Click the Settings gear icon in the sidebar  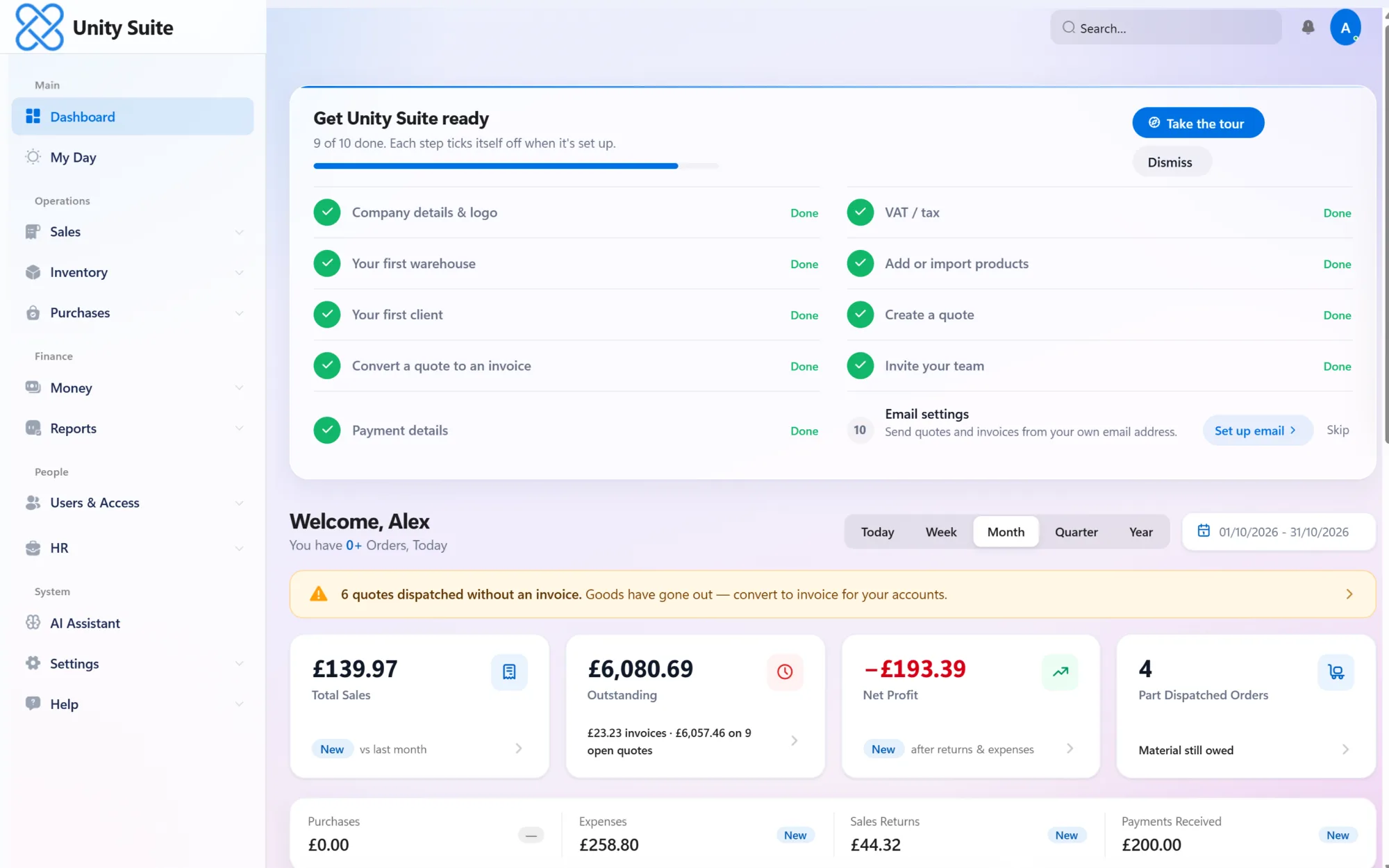click(x=33, y=663)
